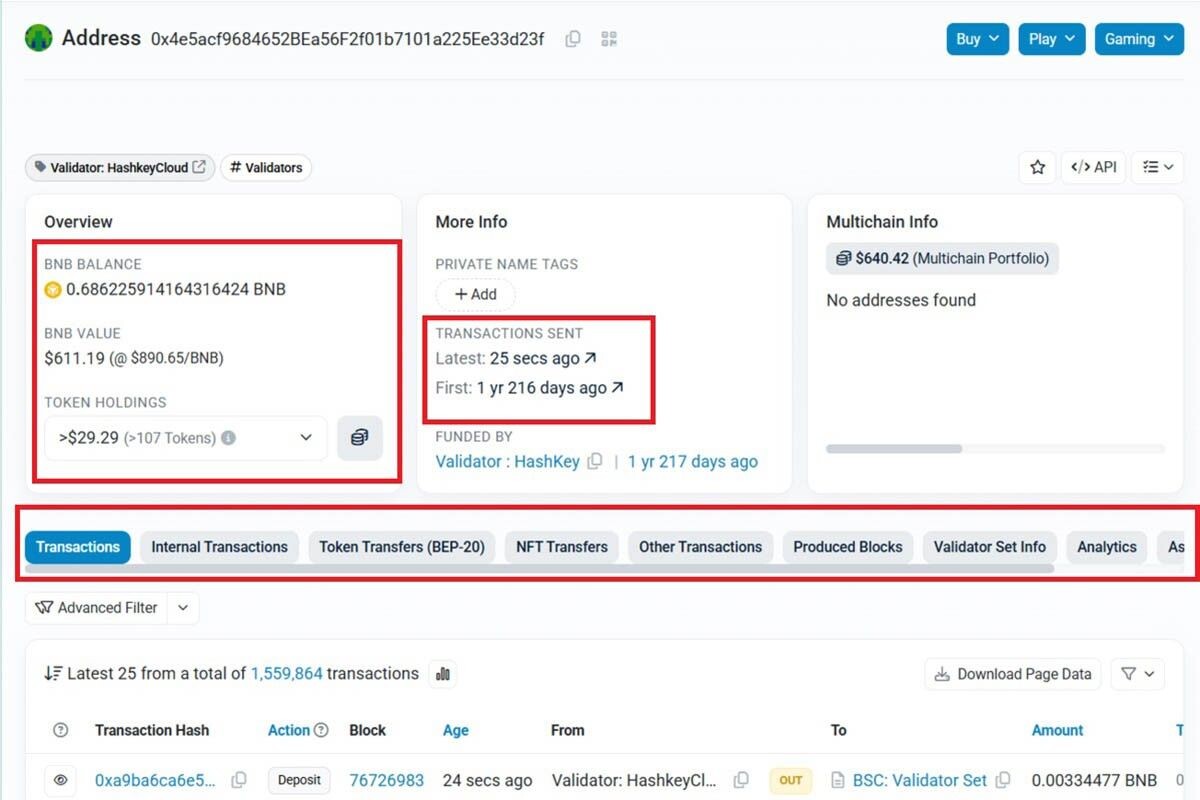This screenshot has width=1200, height=800.
Task: Expand the Advanced Filter chevron
Action: click(182, 607)
